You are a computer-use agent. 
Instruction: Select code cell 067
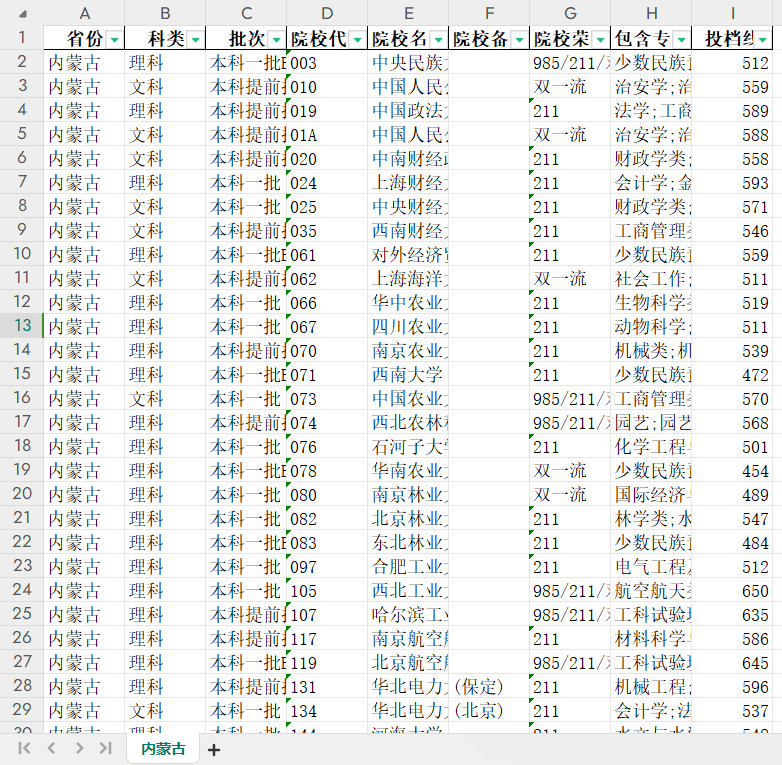327,326
